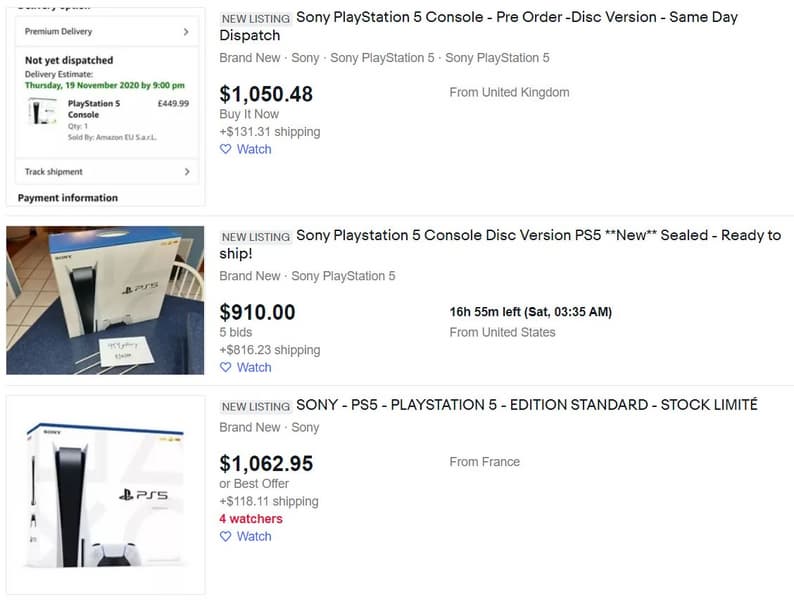Screen dimensions: 794x600
Task: Expand the Premium Delivery chevron arrow
Action: tap(186, 32)
